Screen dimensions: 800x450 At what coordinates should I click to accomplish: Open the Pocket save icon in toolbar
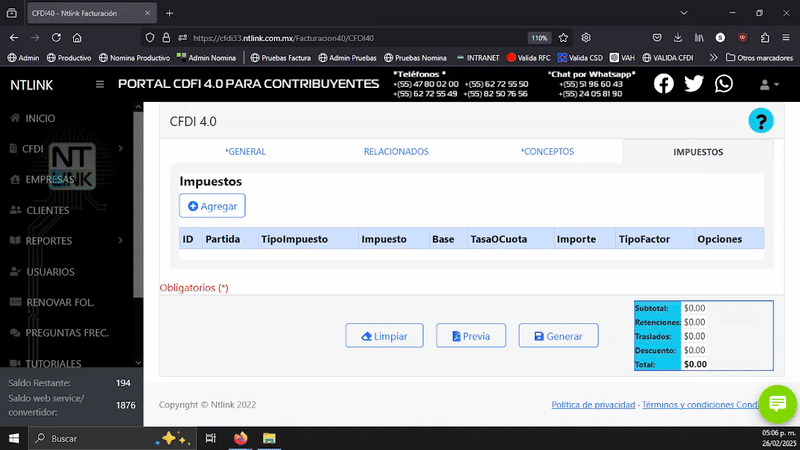coord(657,38)
